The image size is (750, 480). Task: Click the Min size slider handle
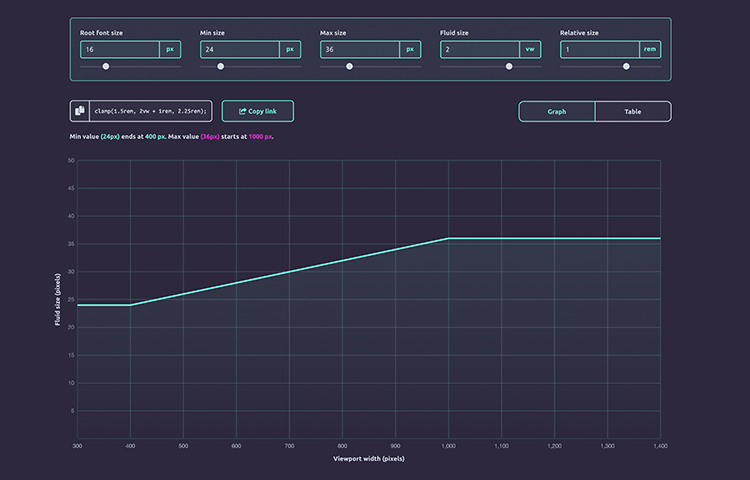221,66
